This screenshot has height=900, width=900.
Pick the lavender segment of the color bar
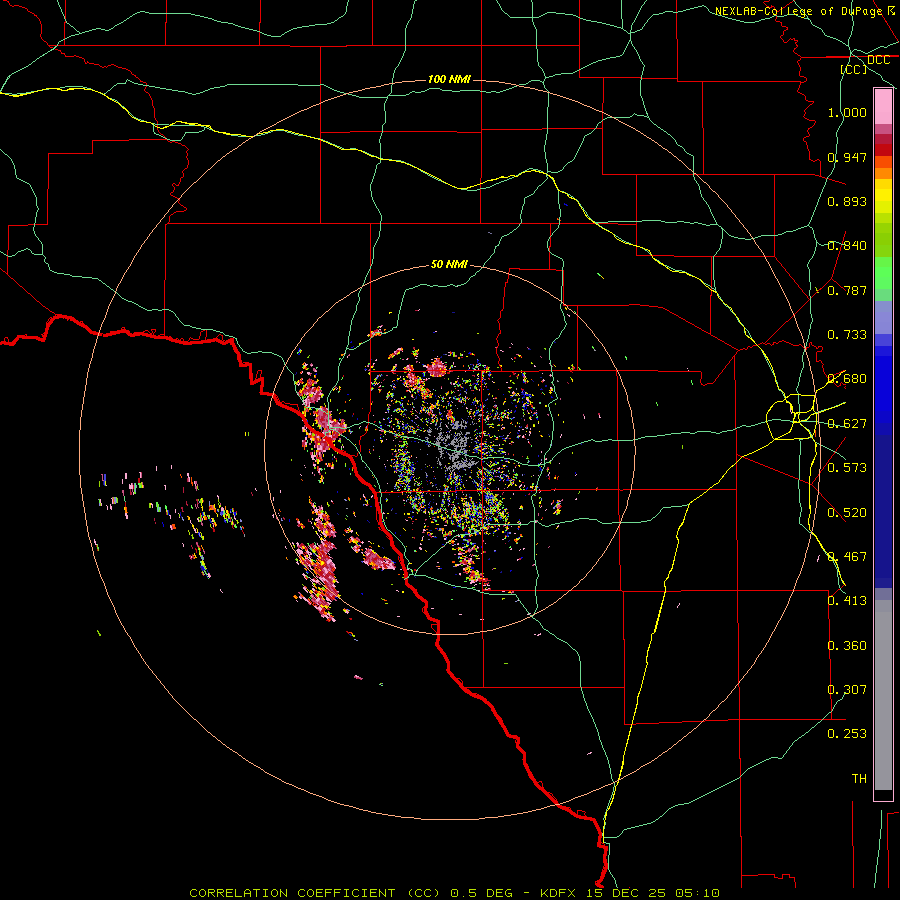pyautogui.click(x=883, y=317)
